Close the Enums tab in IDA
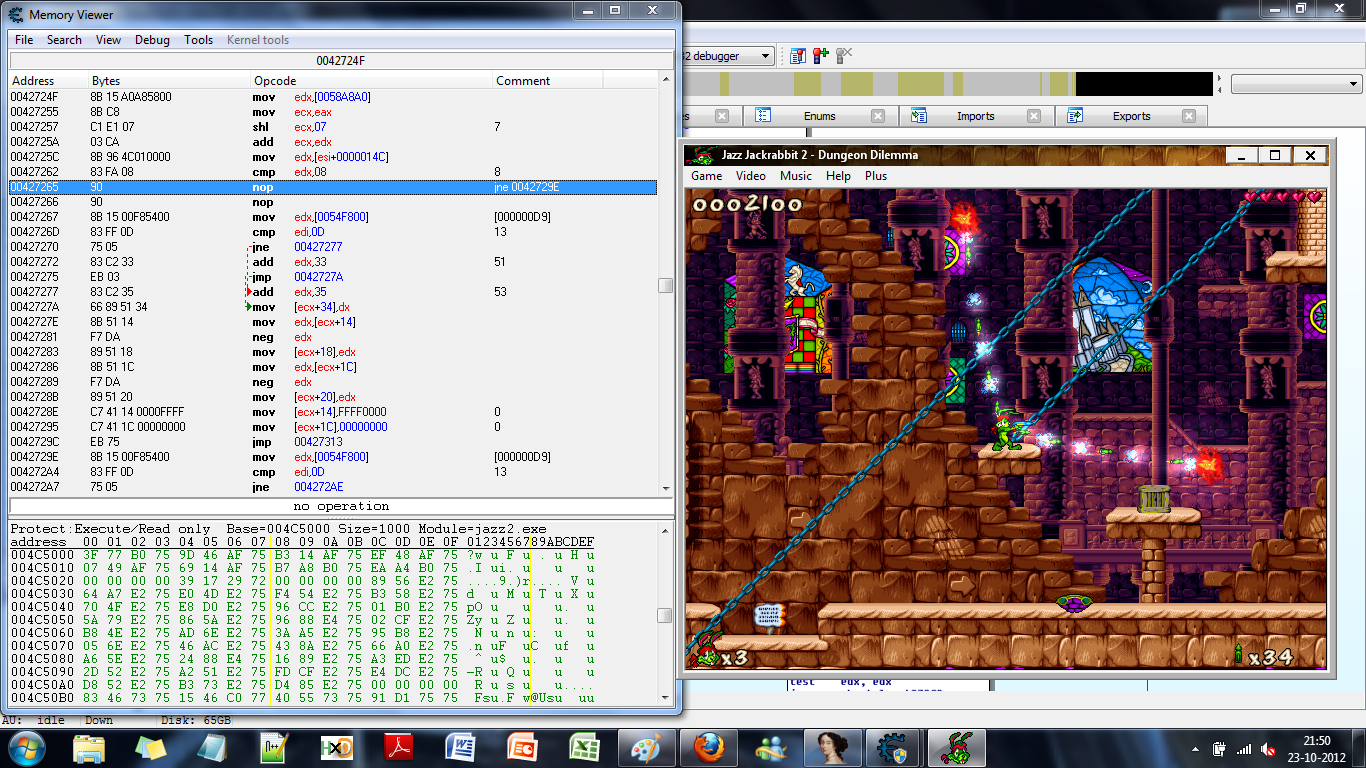The width and height of the screenshot is (1366, 768). coord(878,116)
